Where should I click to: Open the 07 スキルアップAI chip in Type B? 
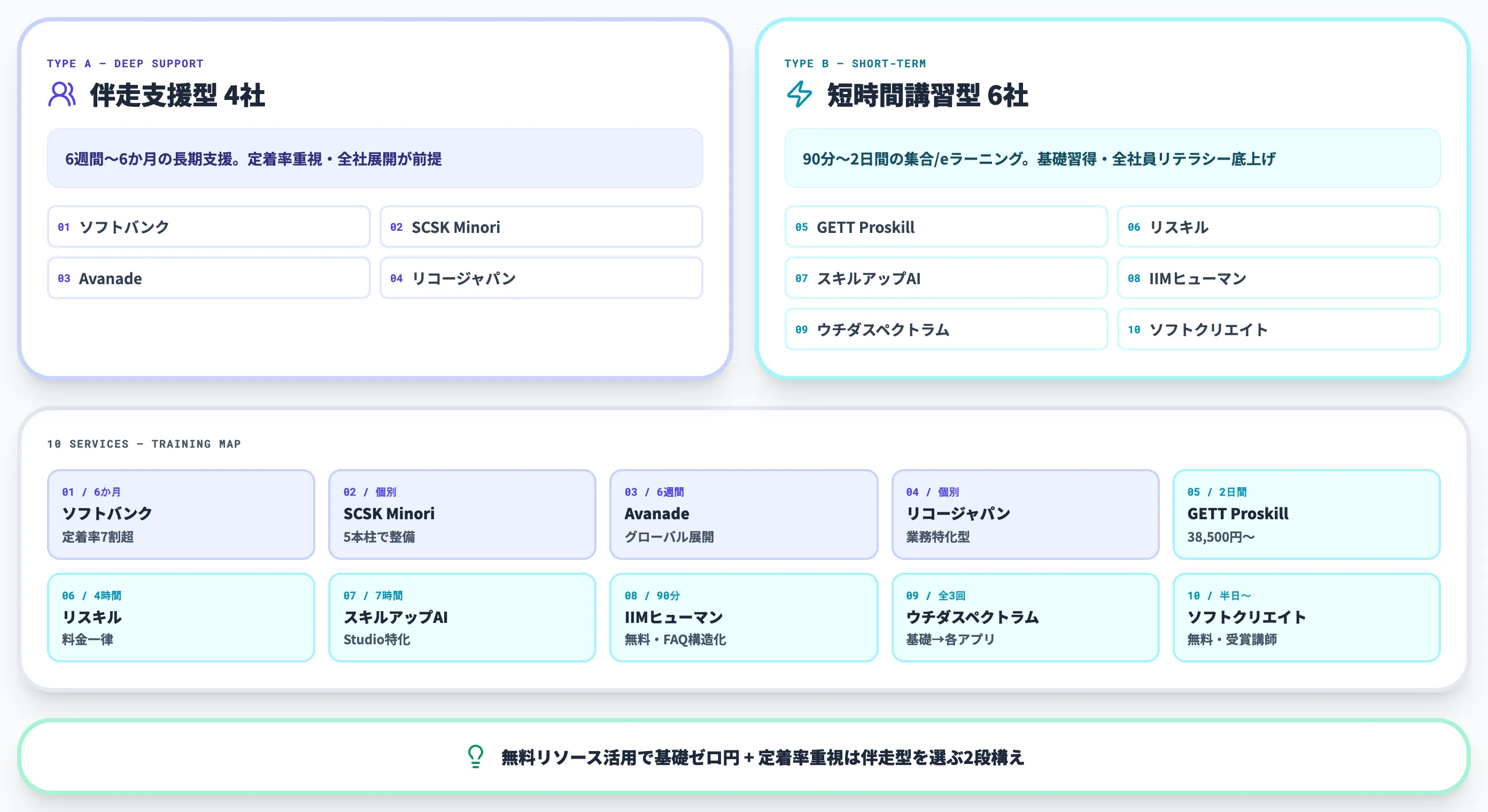[946, 278]
